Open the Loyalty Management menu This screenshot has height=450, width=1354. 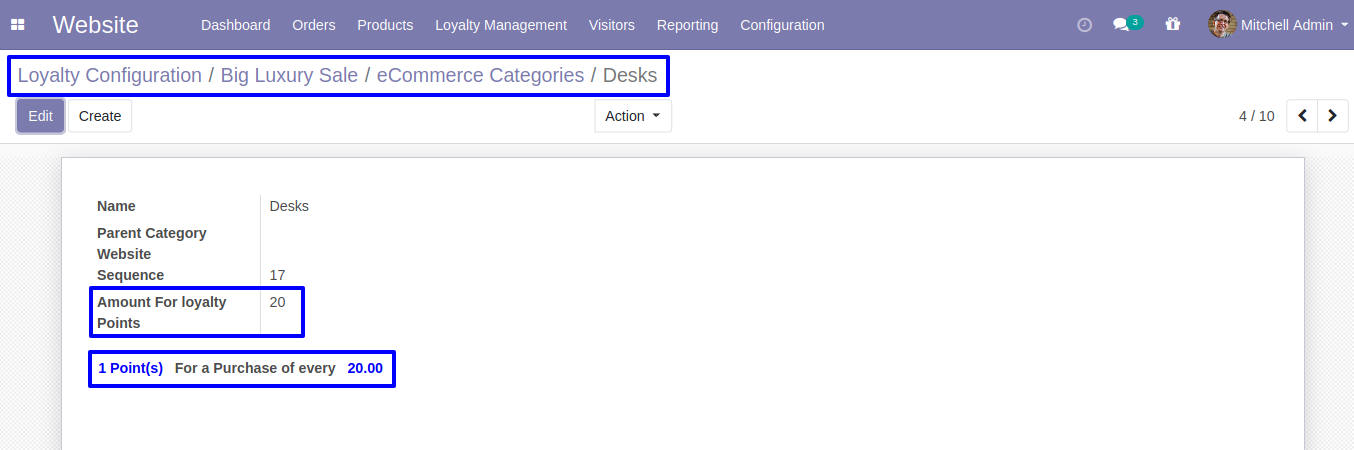(x=500, y=25)
